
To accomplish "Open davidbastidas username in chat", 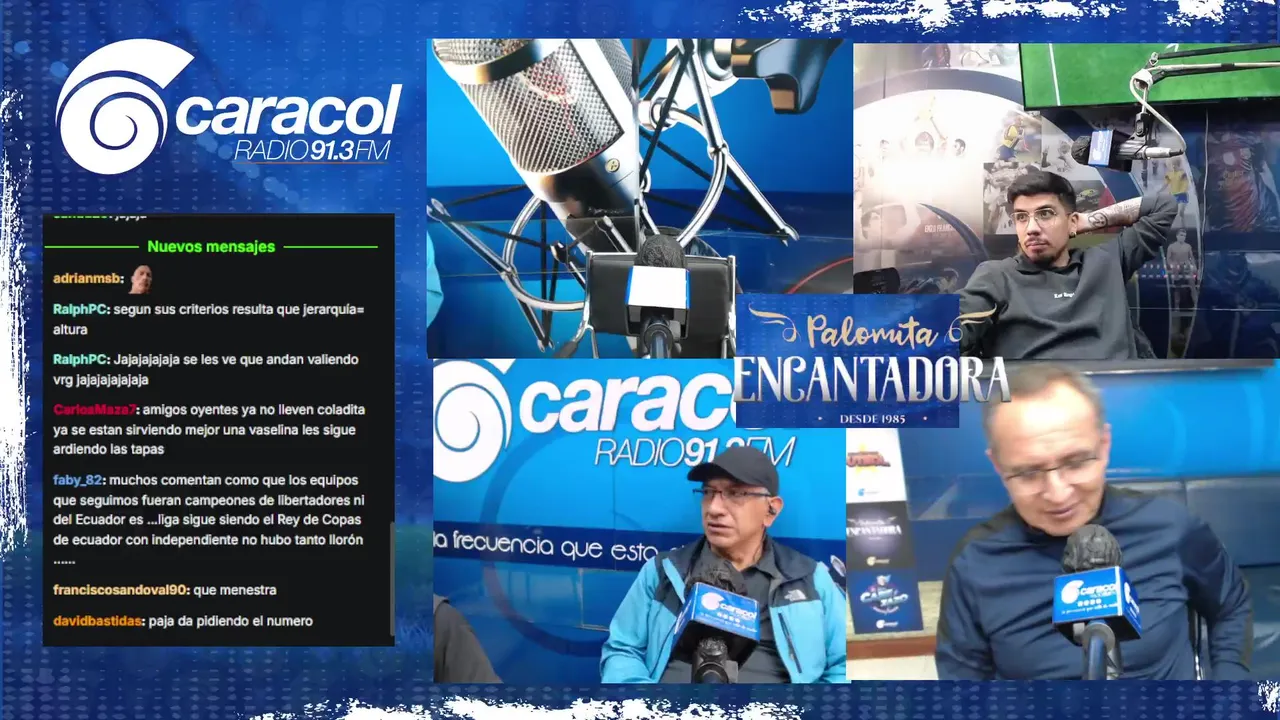I will coord(98,621).
